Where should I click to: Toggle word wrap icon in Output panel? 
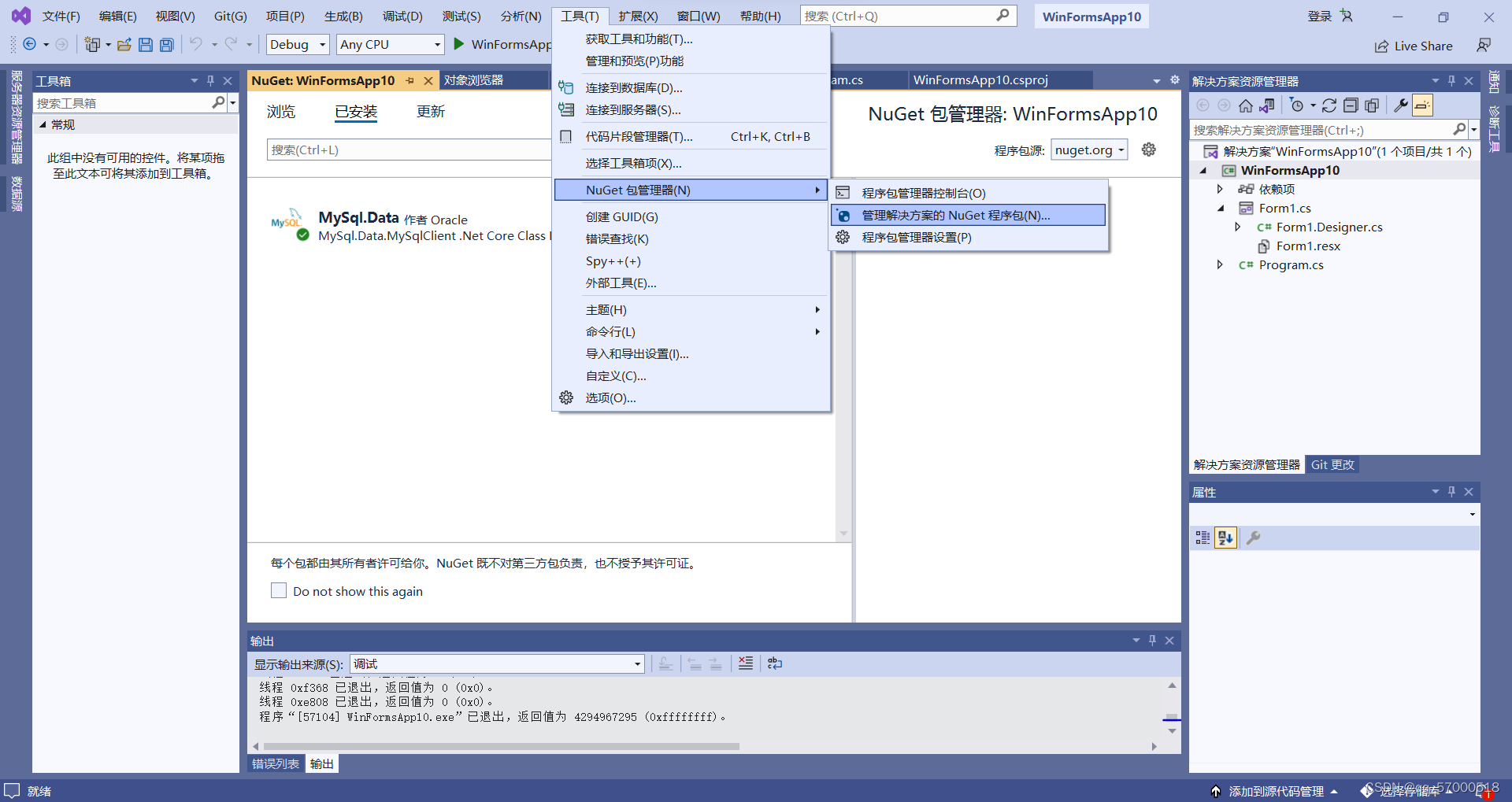(x=775, y=663)
